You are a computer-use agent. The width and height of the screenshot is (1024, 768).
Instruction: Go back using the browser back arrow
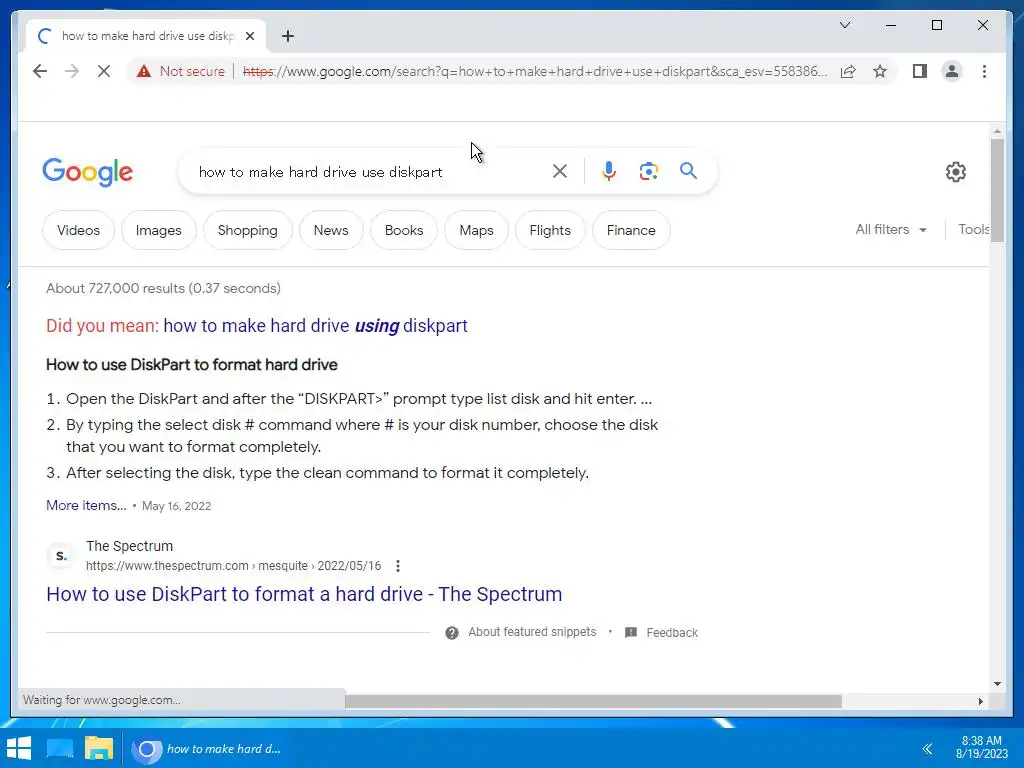40,71
